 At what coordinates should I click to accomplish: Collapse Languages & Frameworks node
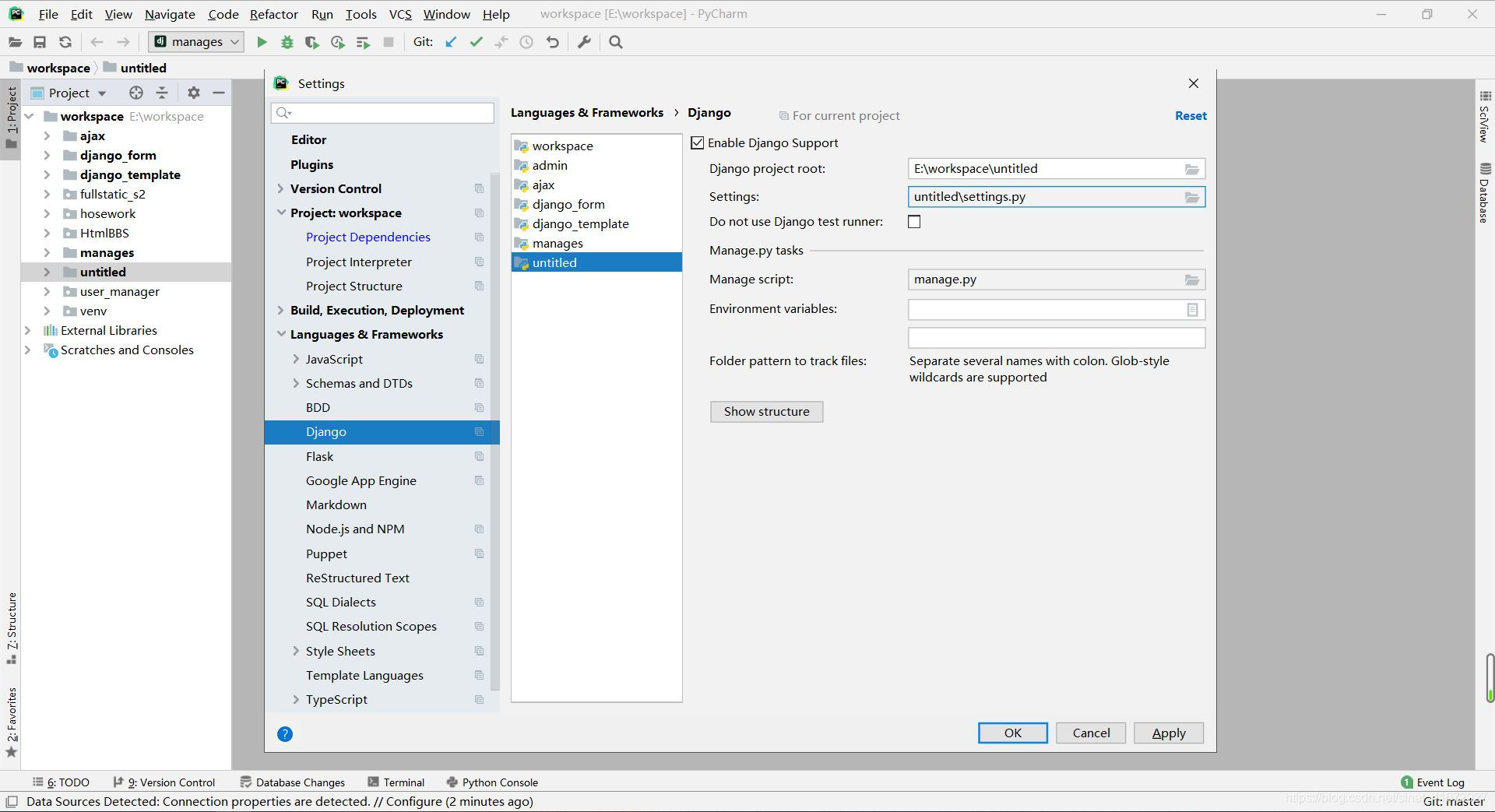coord(280,334)
